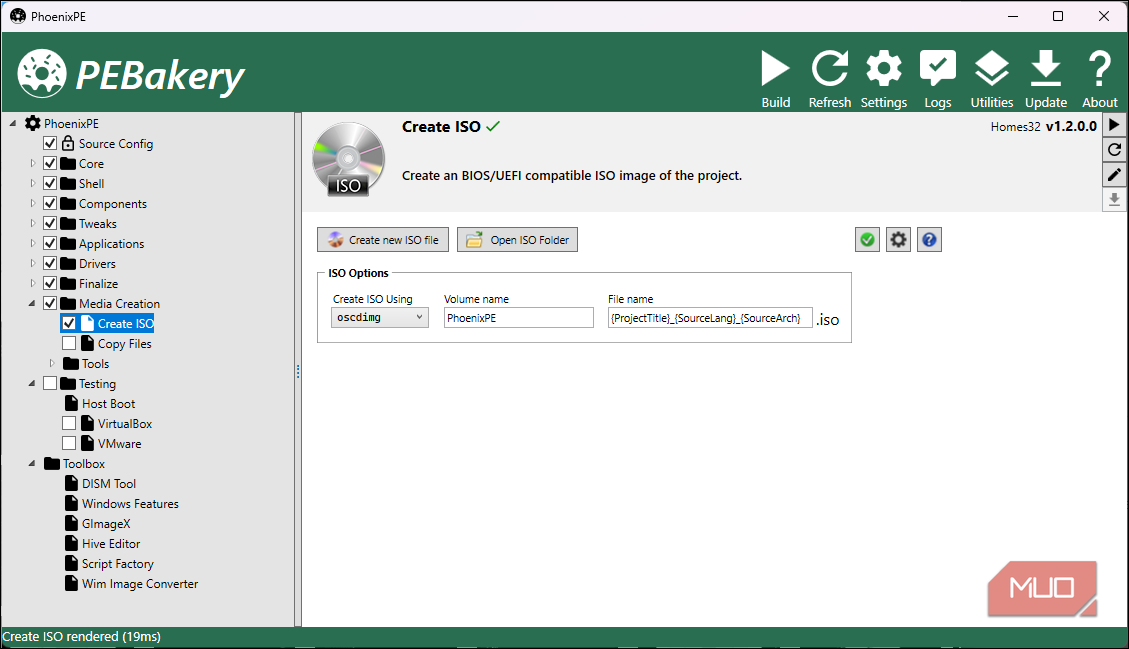The height and width of the screenshot is (649, 1129).
Task: Edit the script with the pencil icon
Action: [x=1114, y=174]
